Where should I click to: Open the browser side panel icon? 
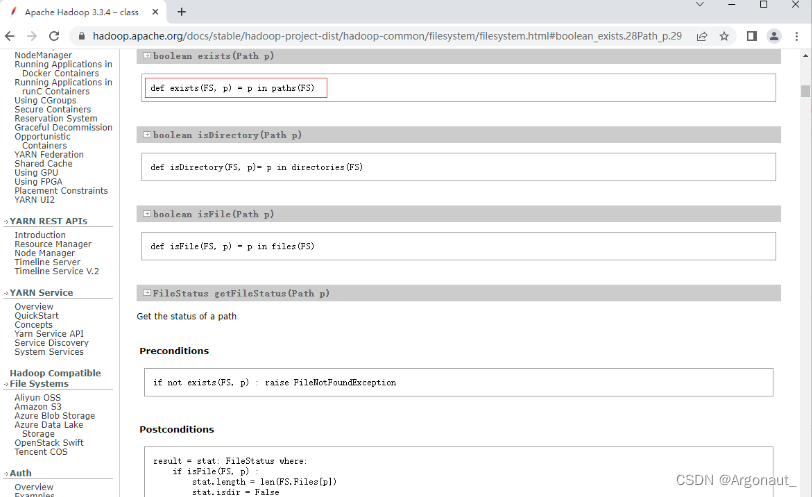click(x=751, y=36)
